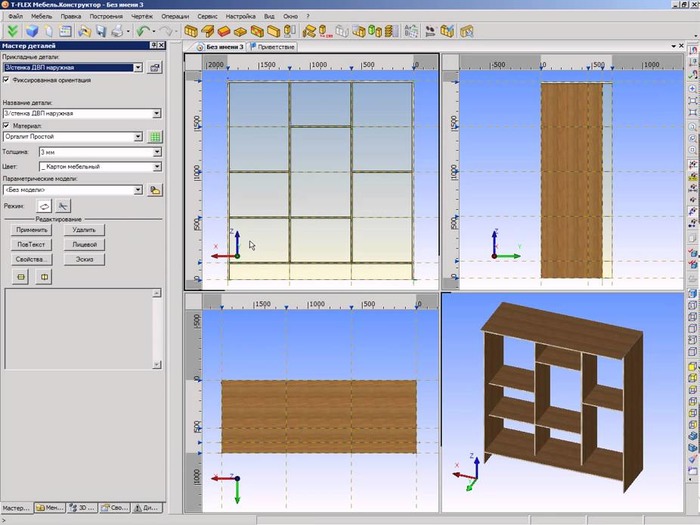Screen dimensions: 700x525
Task: Undo the last action with green arrow
Action: 143,31
